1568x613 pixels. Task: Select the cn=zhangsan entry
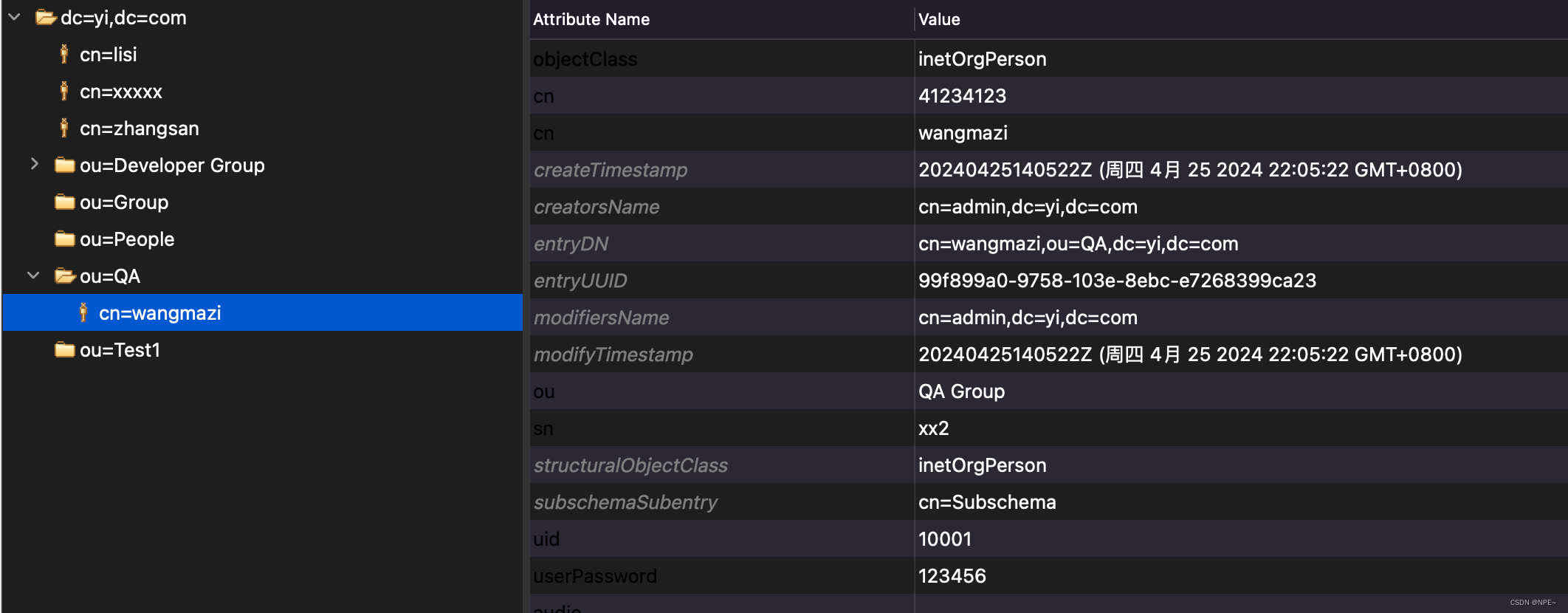(140, 129)
